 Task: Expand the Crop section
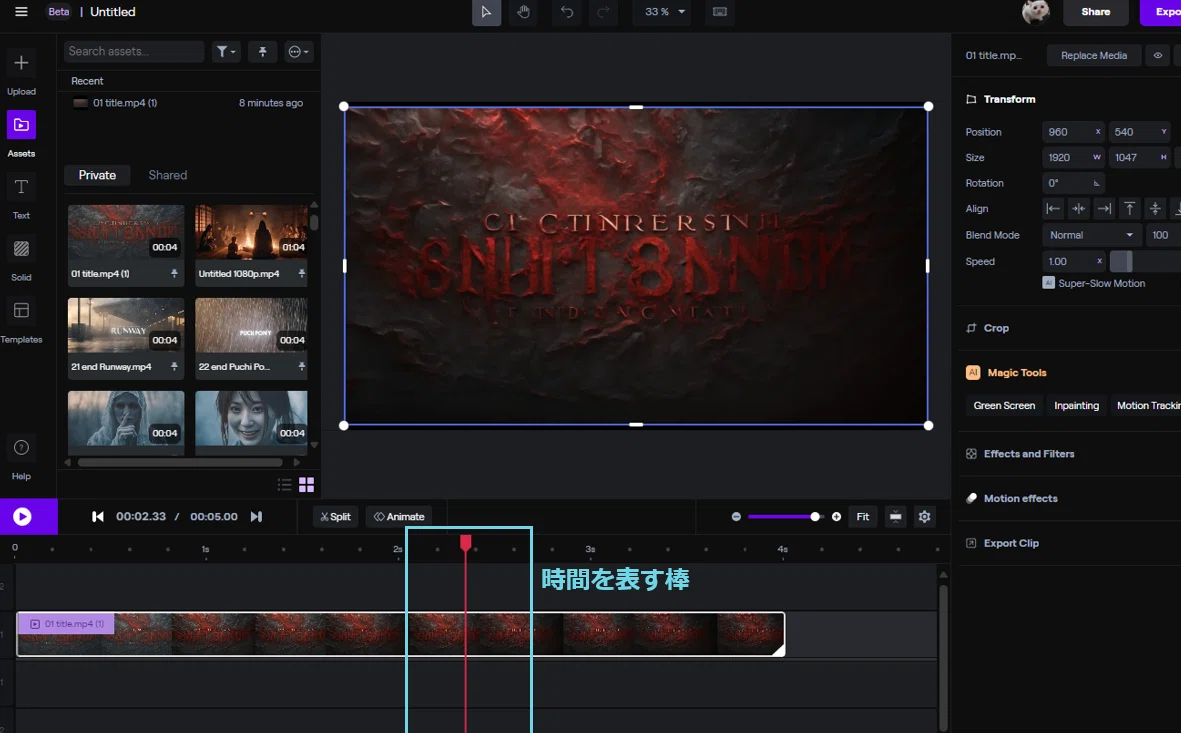(996, 328)
